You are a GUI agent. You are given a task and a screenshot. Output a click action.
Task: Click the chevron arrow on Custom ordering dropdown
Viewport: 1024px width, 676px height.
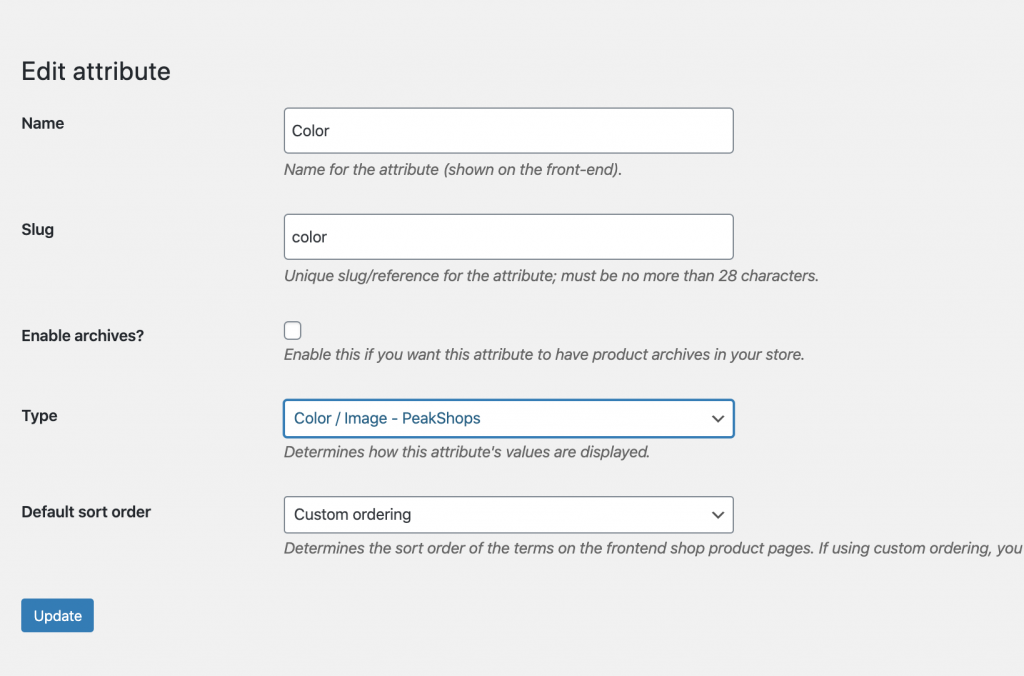point(718,515)
